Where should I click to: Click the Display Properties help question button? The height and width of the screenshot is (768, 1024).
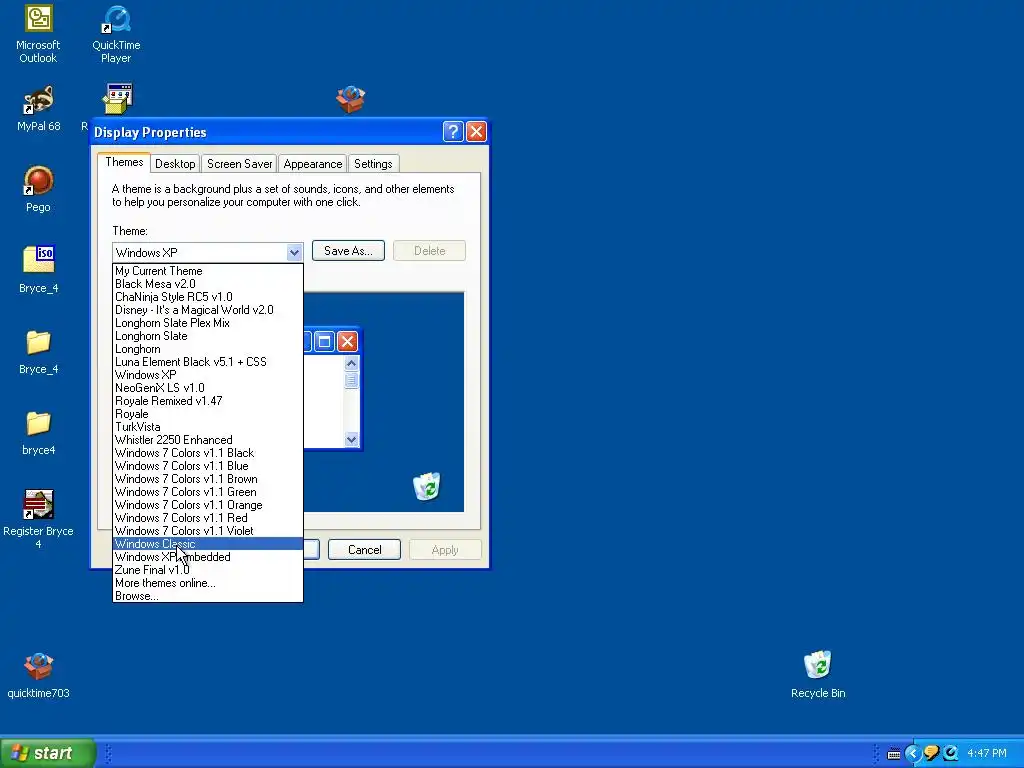coord(453,132)
